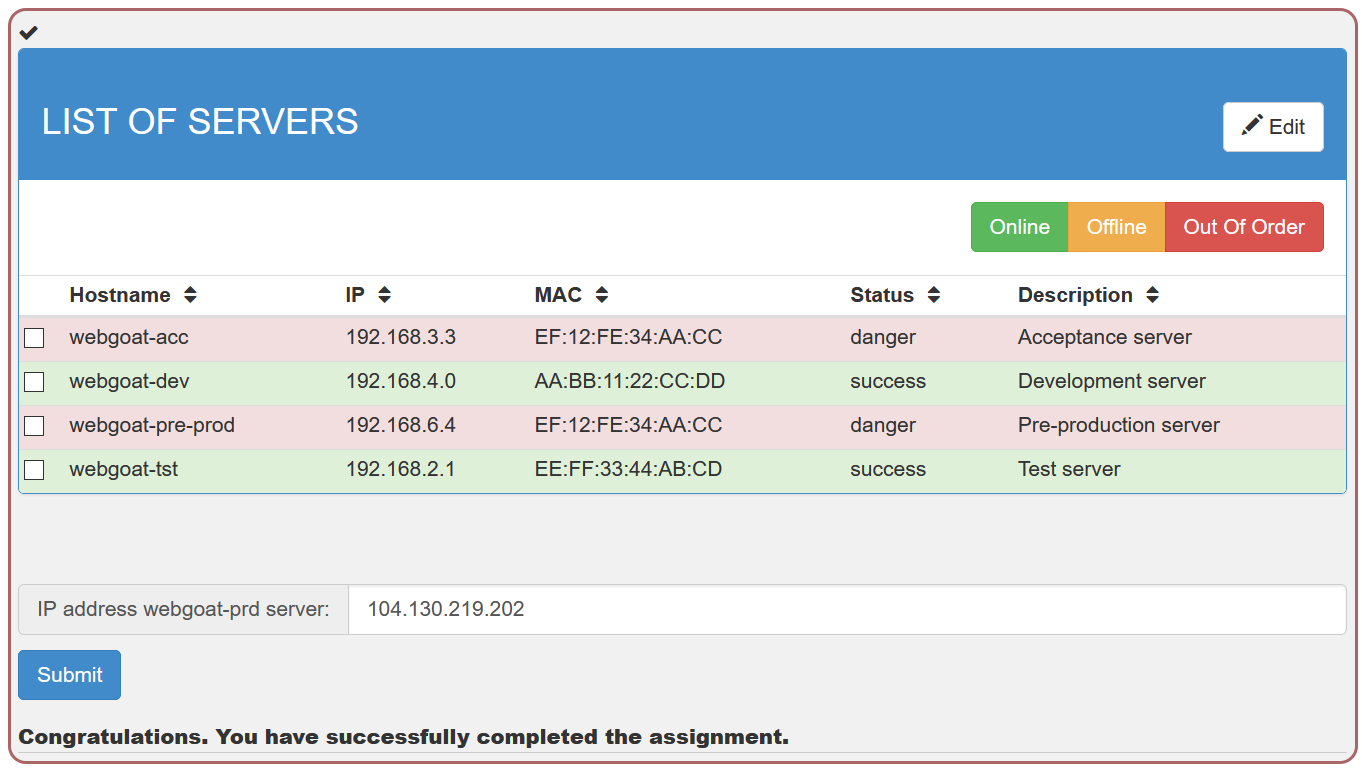
Task: Click the Edit button with pencil icon
Action: click(1273, 127)
